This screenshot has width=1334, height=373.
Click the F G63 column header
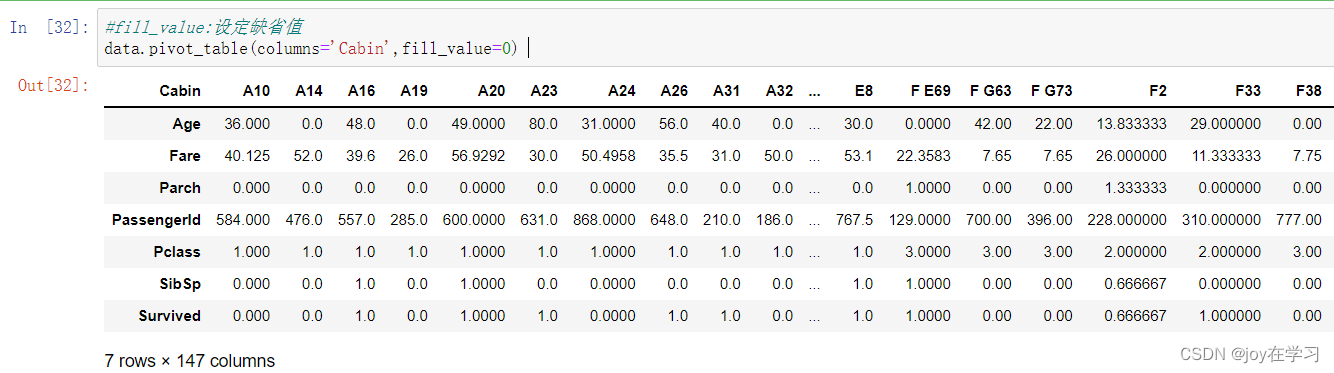pos(990,91)
